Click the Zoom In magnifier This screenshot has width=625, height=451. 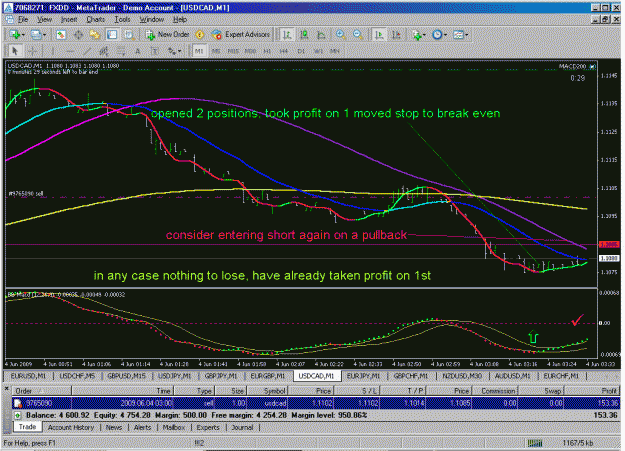(340, 35)
